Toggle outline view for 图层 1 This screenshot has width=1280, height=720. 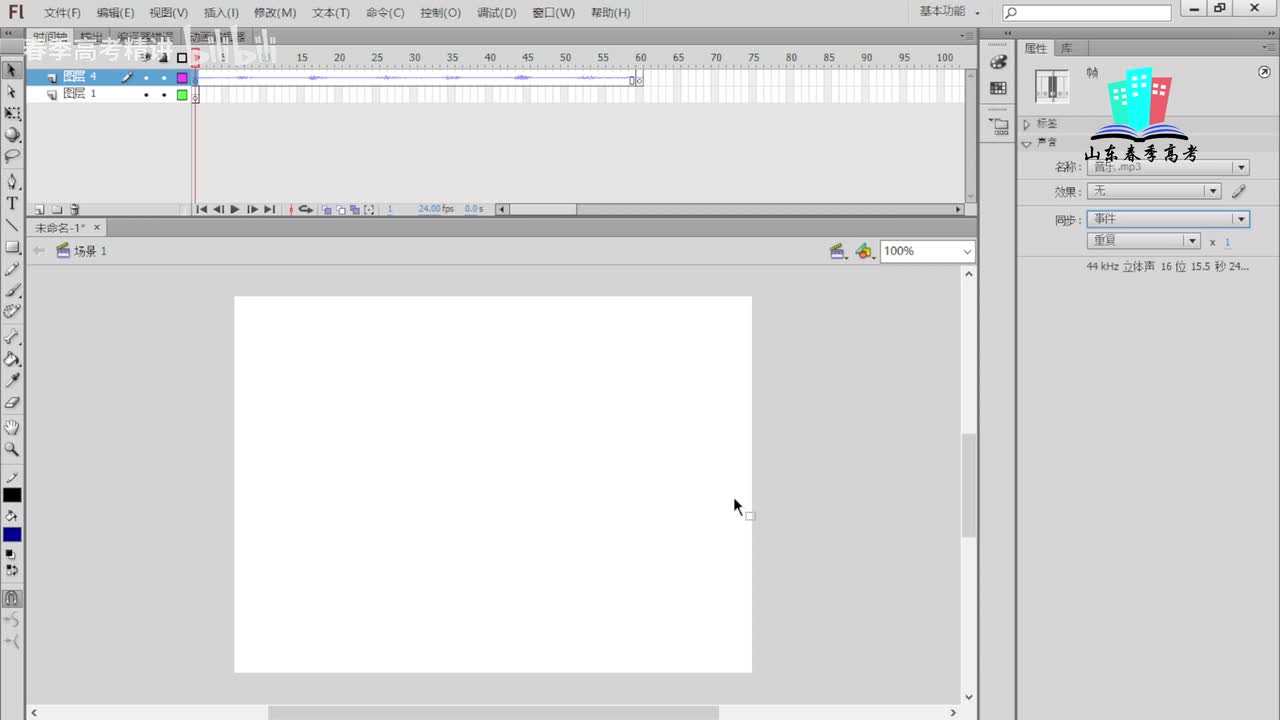(x=182, y=95)
